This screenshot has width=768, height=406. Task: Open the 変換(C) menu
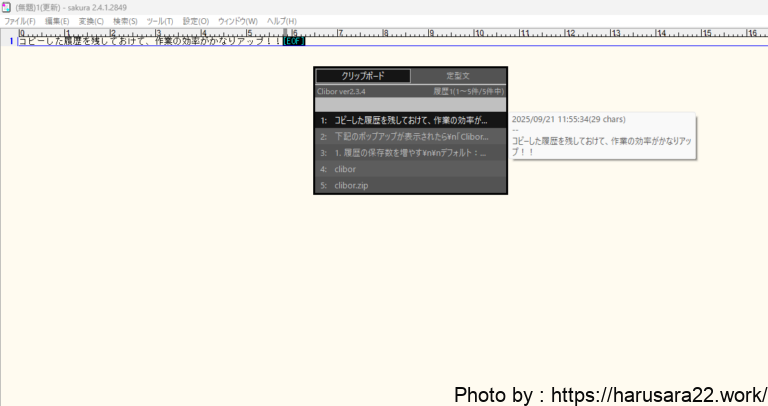point(91,21)
